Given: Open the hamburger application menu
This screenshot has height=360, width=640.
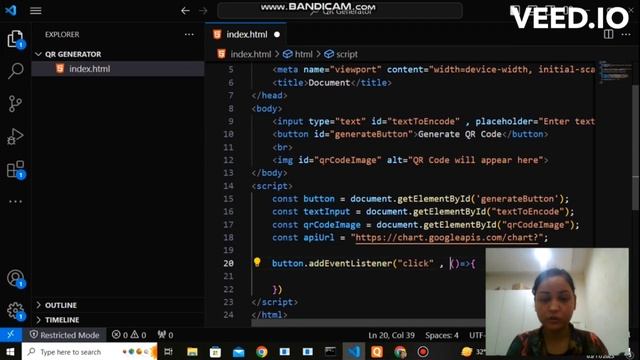Looking at the screenshot, I should click(x=36, y=11).
